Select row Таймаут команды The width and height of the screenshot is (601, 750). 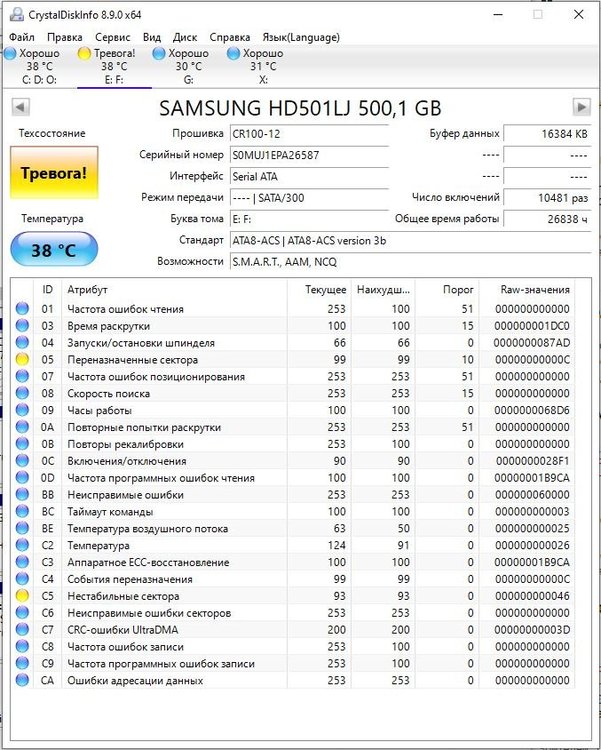[293, 511]
